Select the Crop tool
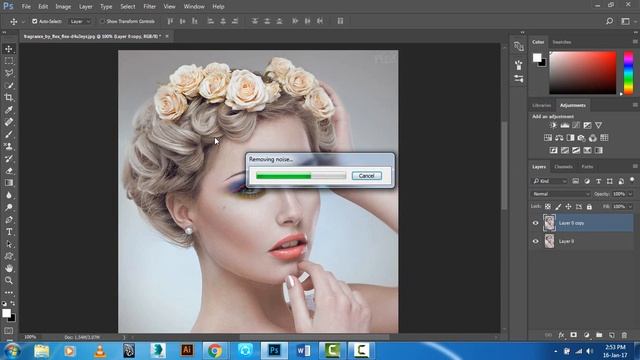 9,98
